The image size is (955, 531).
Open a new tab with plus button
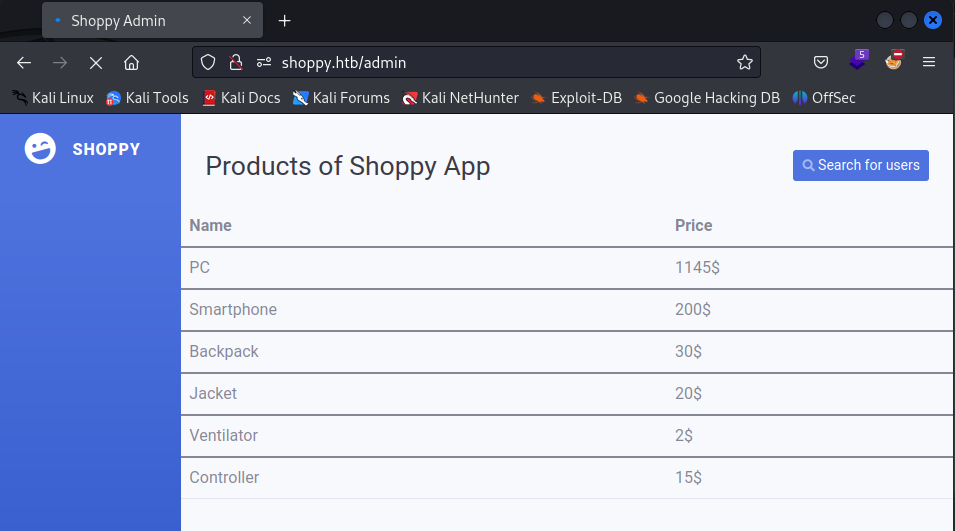pos(284,21)
